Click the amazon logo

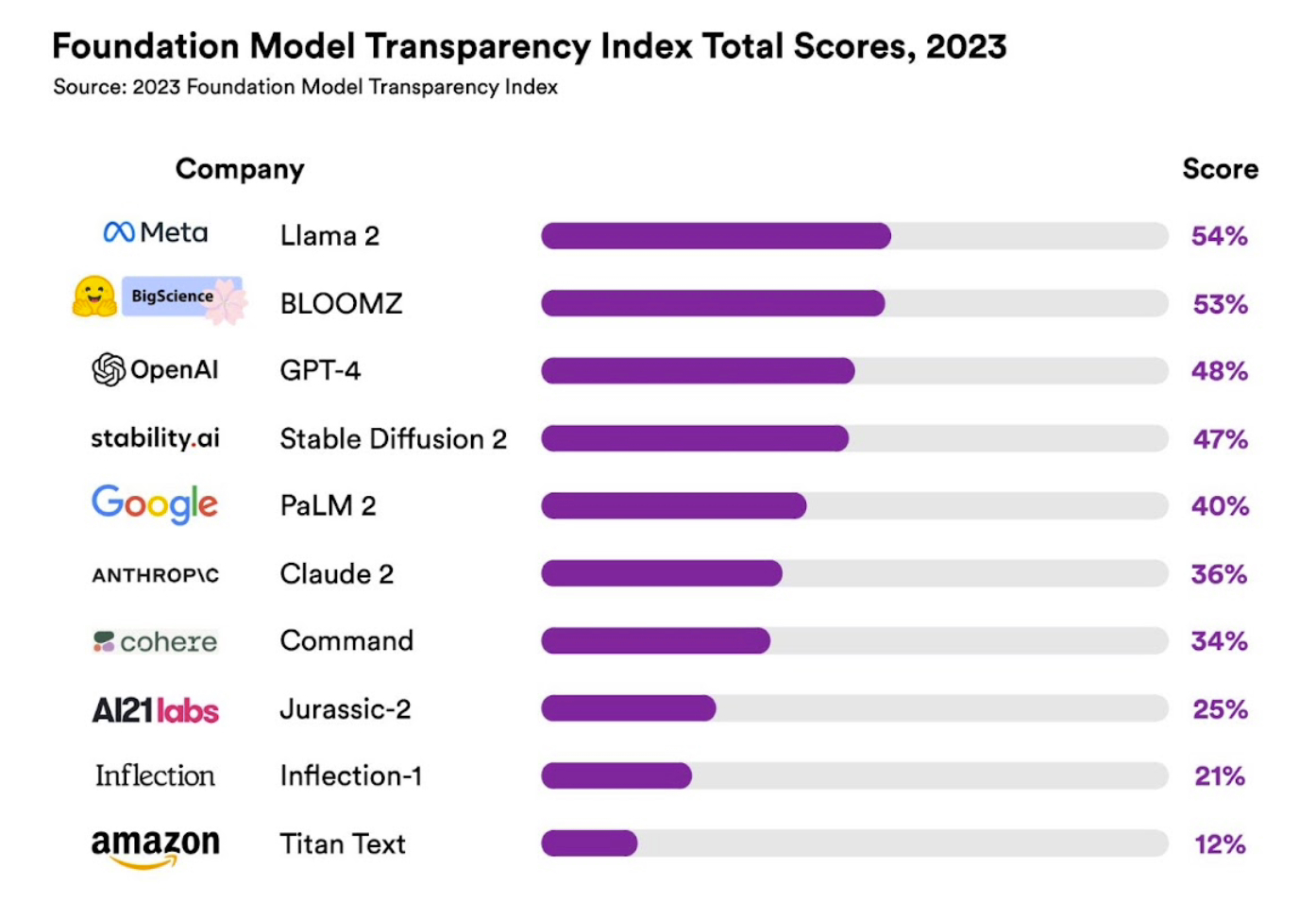tap(155, 847)
